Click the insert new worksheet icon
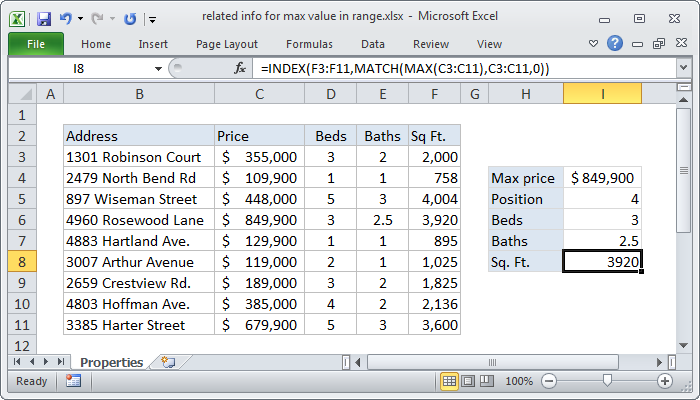The height and width of the screenshot is (400, 700). pyautogui.click(x=167, y=362)
